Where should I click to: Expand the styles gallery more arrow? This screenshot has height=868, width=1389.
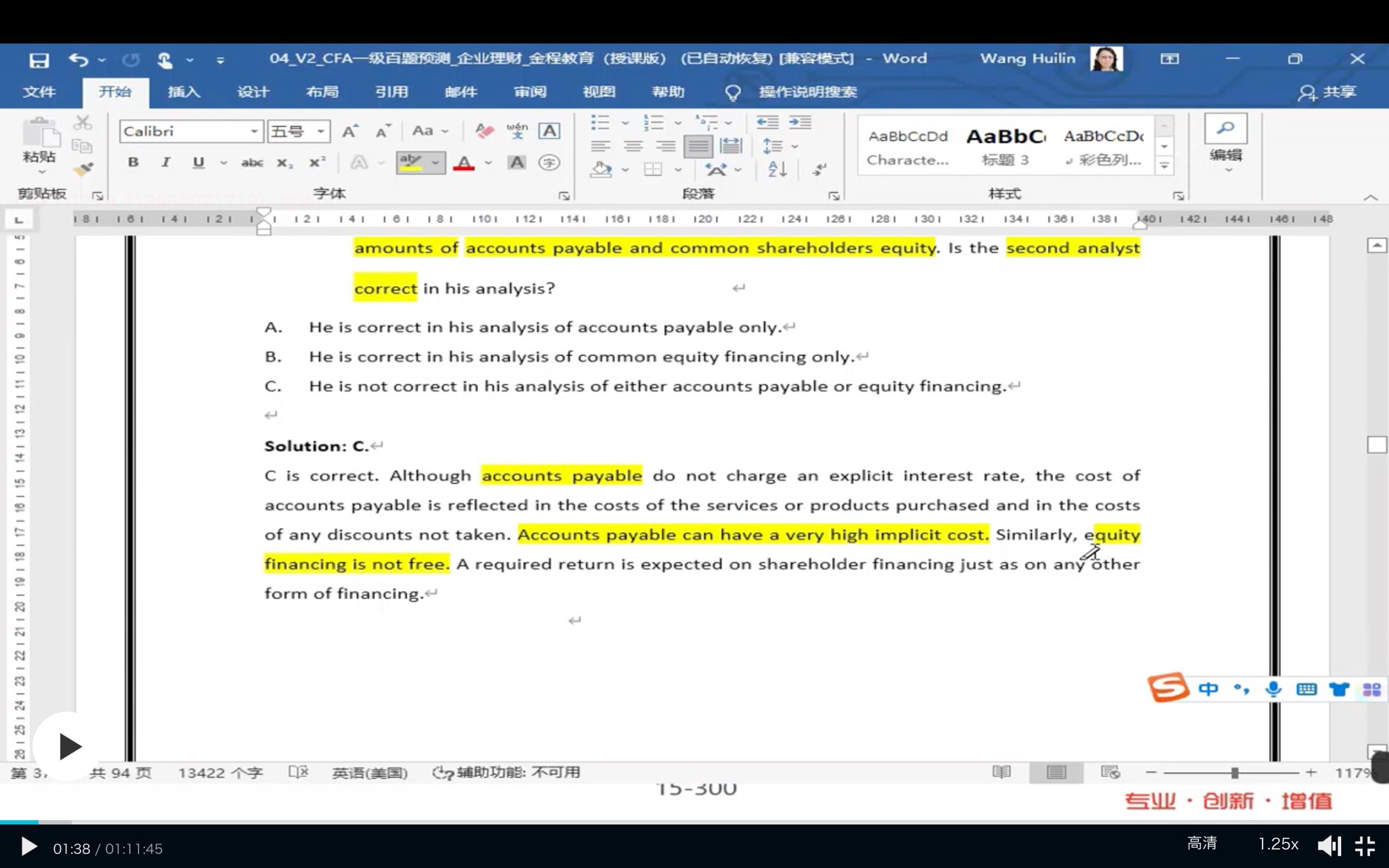coord(1165,165)
